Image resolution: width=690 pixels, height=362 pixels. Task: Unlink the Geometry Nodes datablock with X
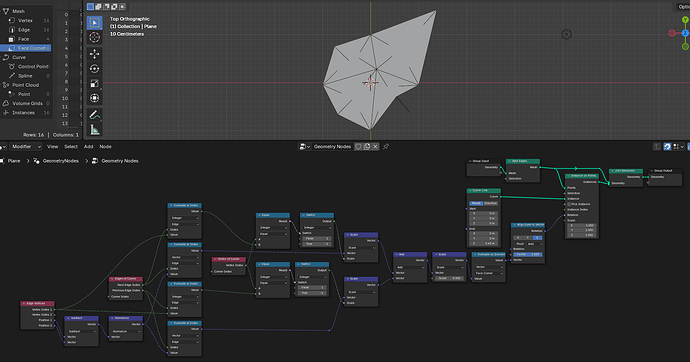click(375, 146)
